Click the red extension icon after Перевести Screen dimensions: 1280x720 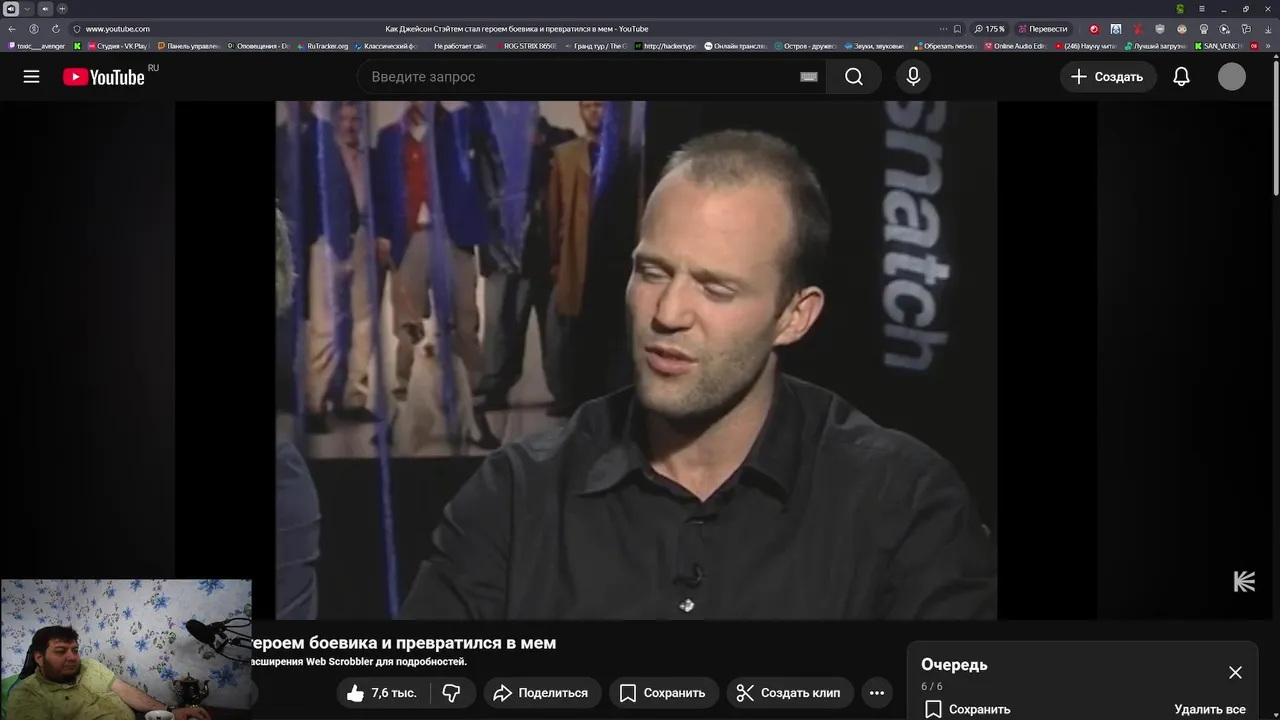1094,29
